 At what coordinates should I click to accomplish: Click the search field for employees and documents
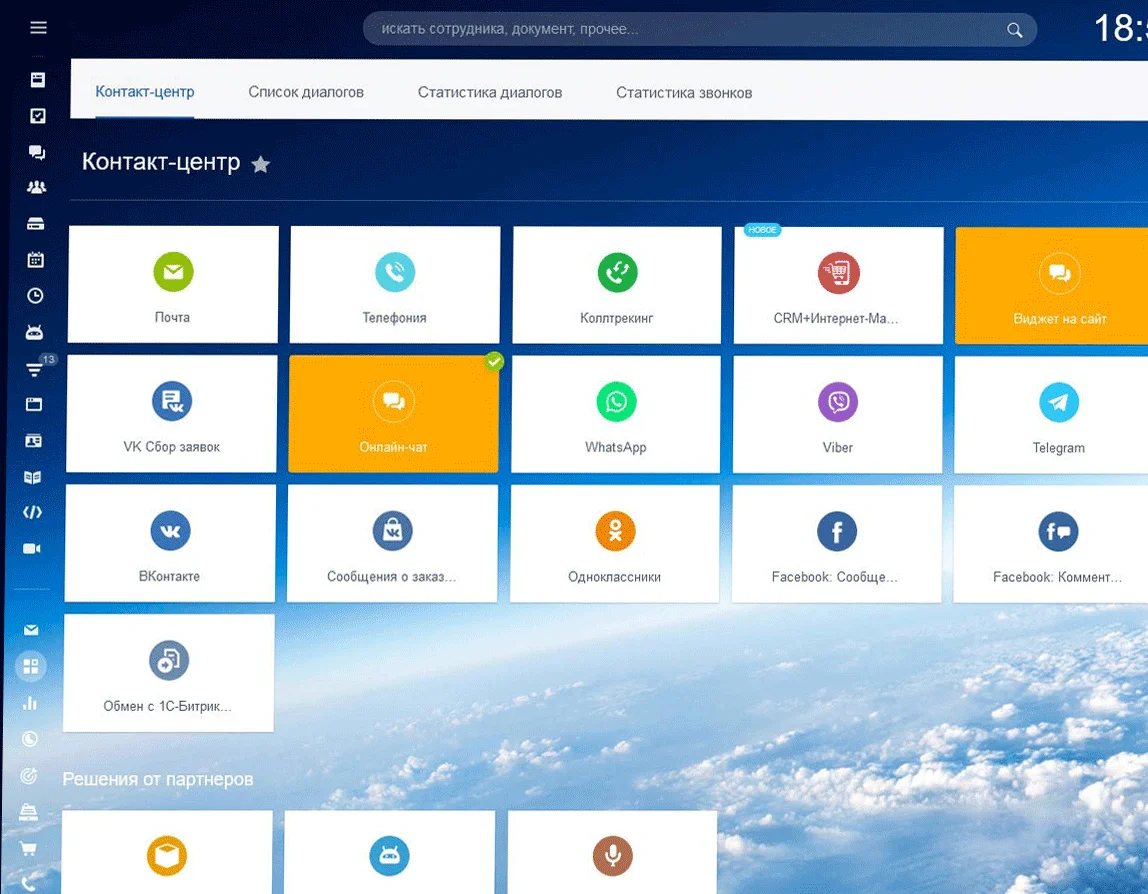(x=680, y=30)
